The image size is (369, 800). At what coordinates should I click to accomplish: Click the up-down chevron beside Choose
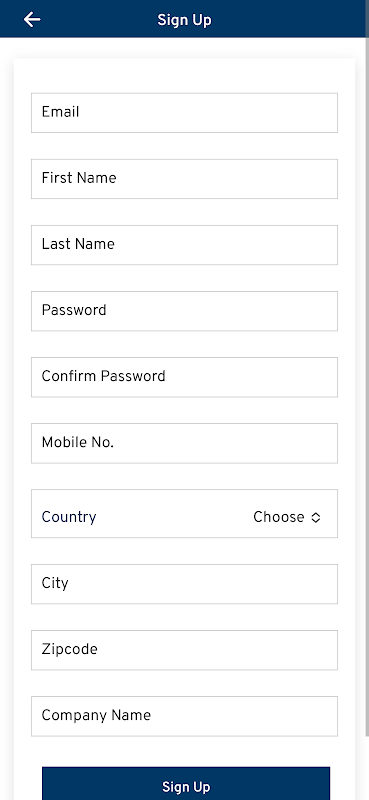(x=316, y=517)
